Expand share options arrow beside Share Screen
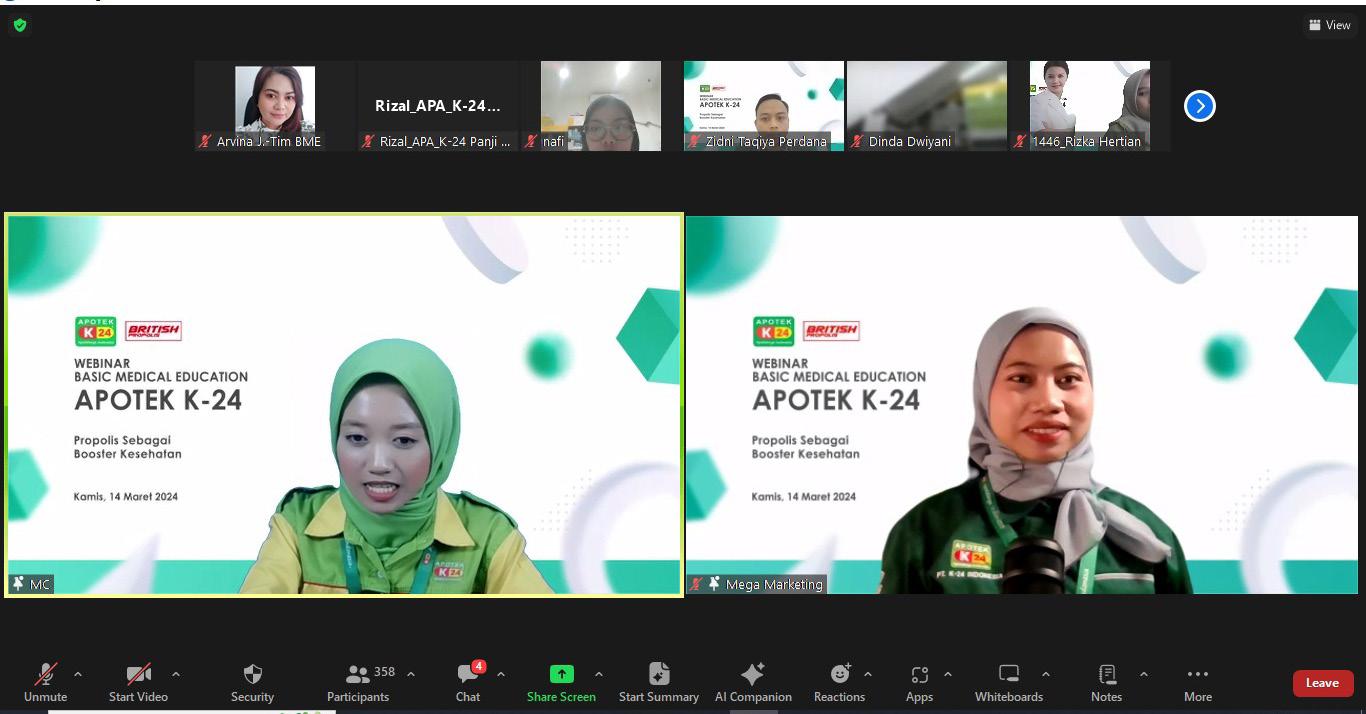 (599, 674)
